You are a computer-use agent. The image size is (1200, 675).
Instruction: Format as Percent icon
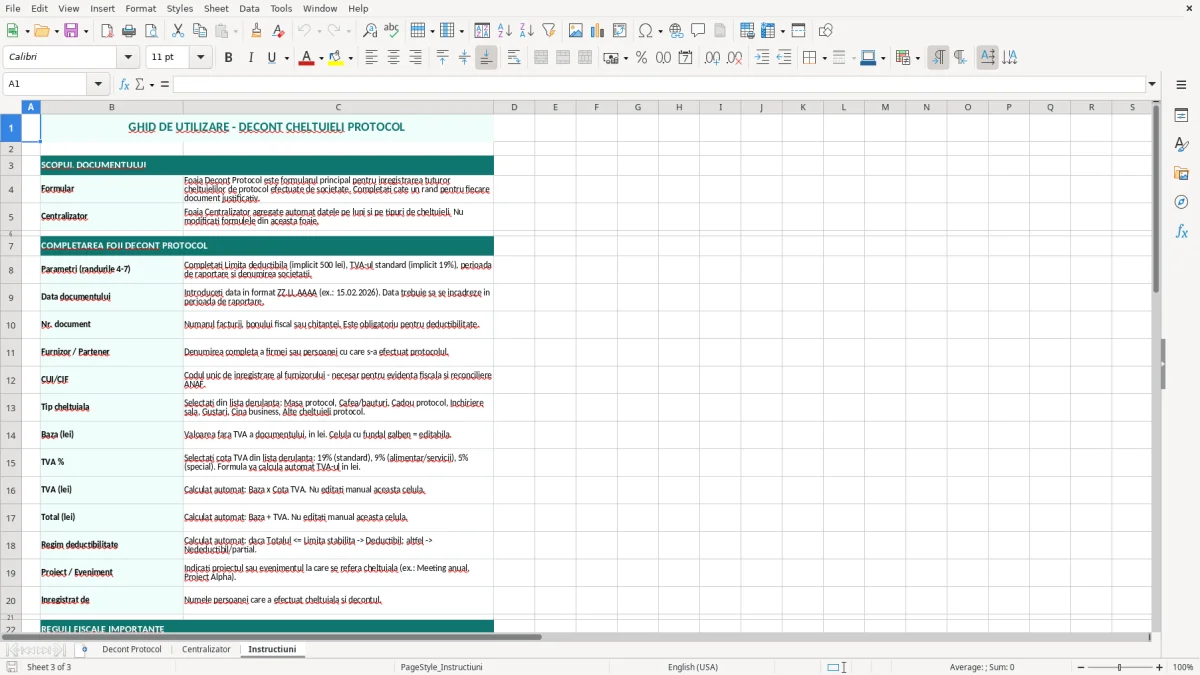point(641,58)
